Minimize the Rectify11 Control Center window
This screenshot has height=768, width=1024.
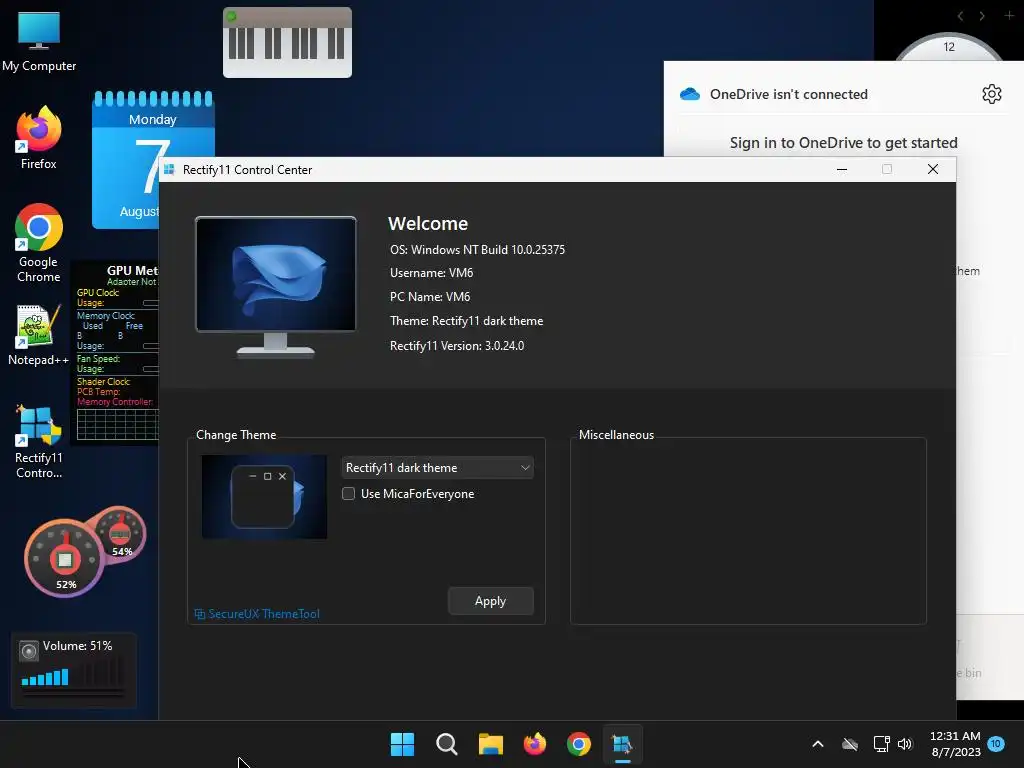pyautogui.click(x=842, y=170)
